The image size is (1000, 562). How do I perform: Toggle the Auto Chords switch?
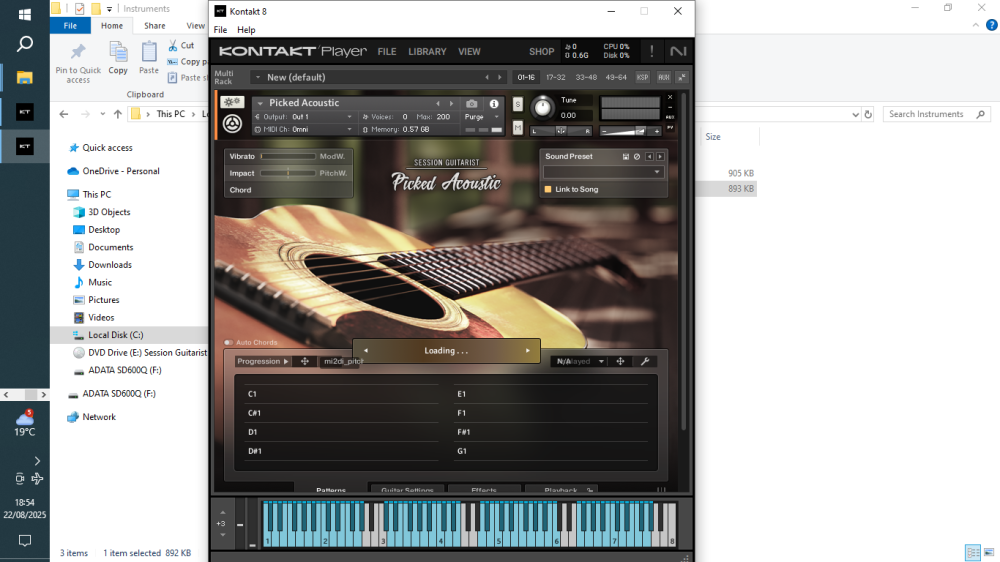[x=228, y=343]
